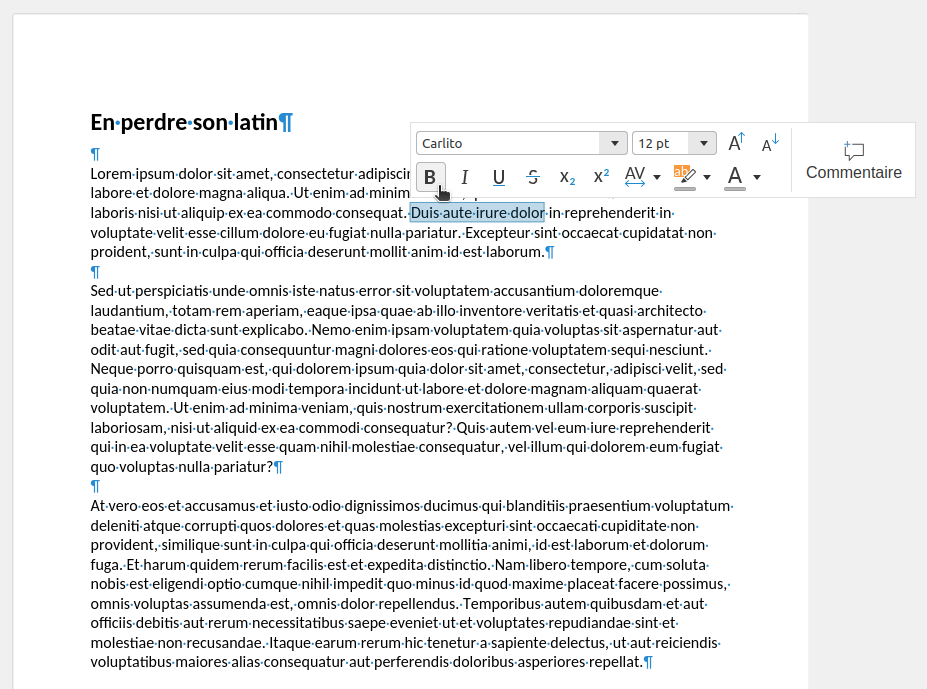Expand the highlight color palette arrow
Image resolution: width=927 pixels, height=689 pixels.
pos(707,177)
